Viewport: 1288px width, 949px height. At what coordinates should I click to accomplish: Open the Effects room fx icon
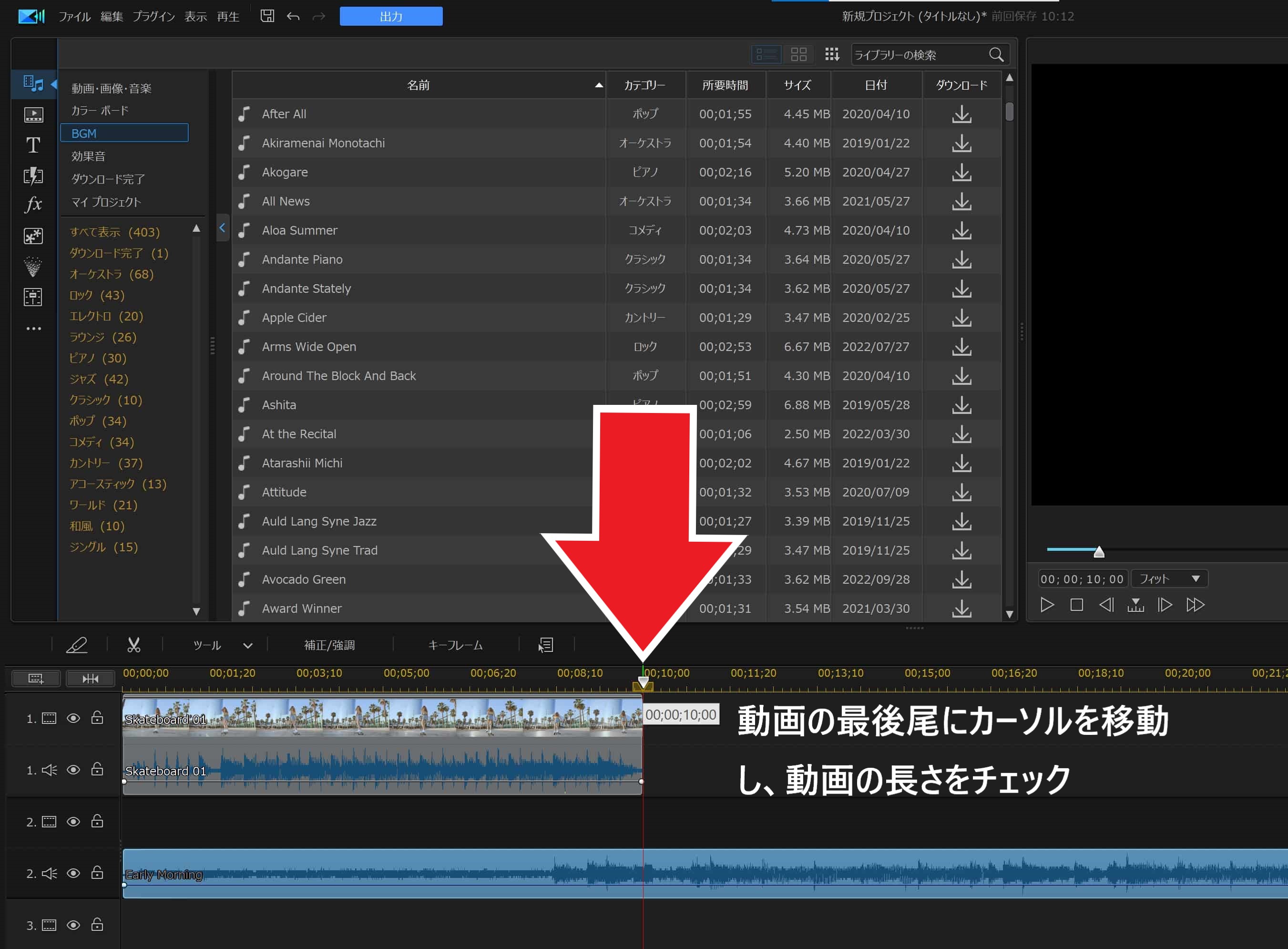[x=33, y=204]
